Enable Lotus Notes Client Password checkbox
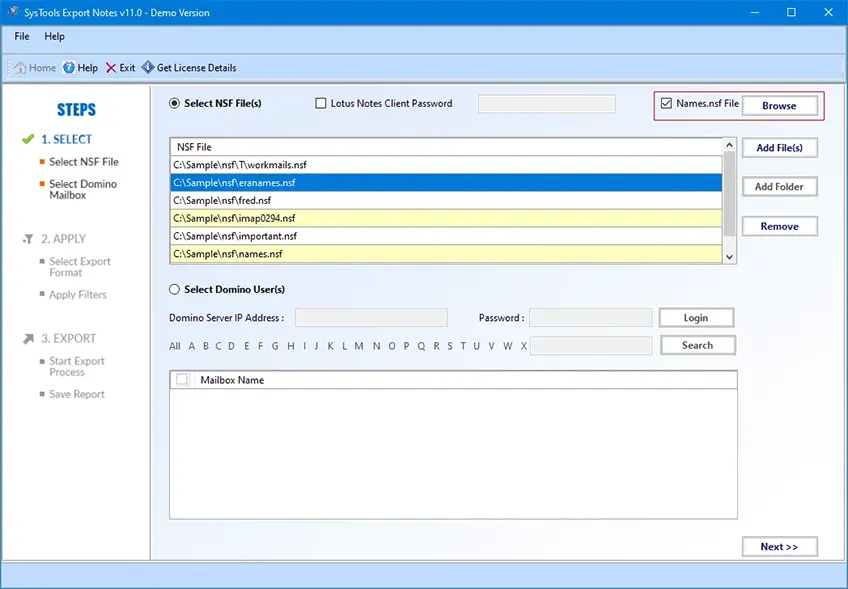This screenshot has height=589, width=848. [321, 103]
